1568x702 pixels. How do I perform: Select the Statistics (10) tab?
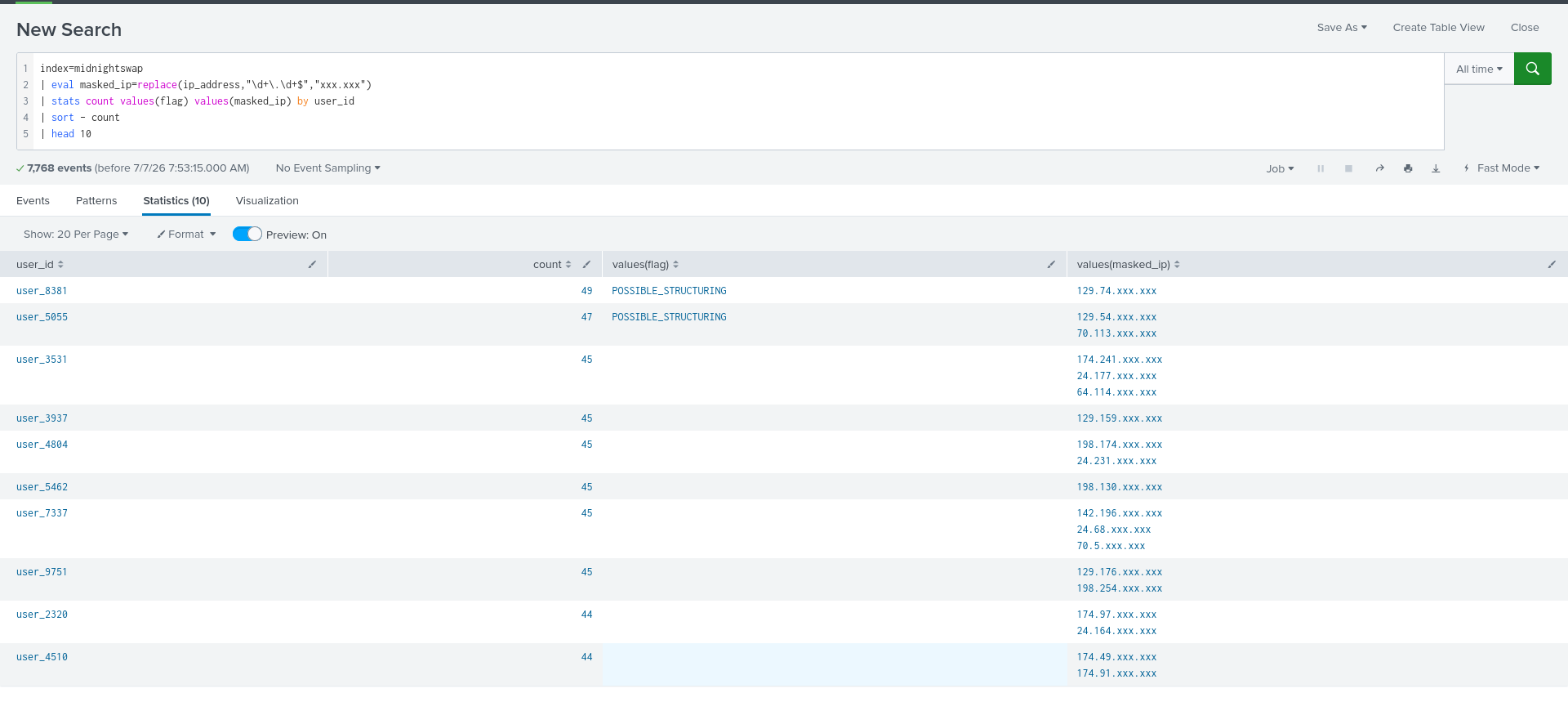tap(176, 201)
